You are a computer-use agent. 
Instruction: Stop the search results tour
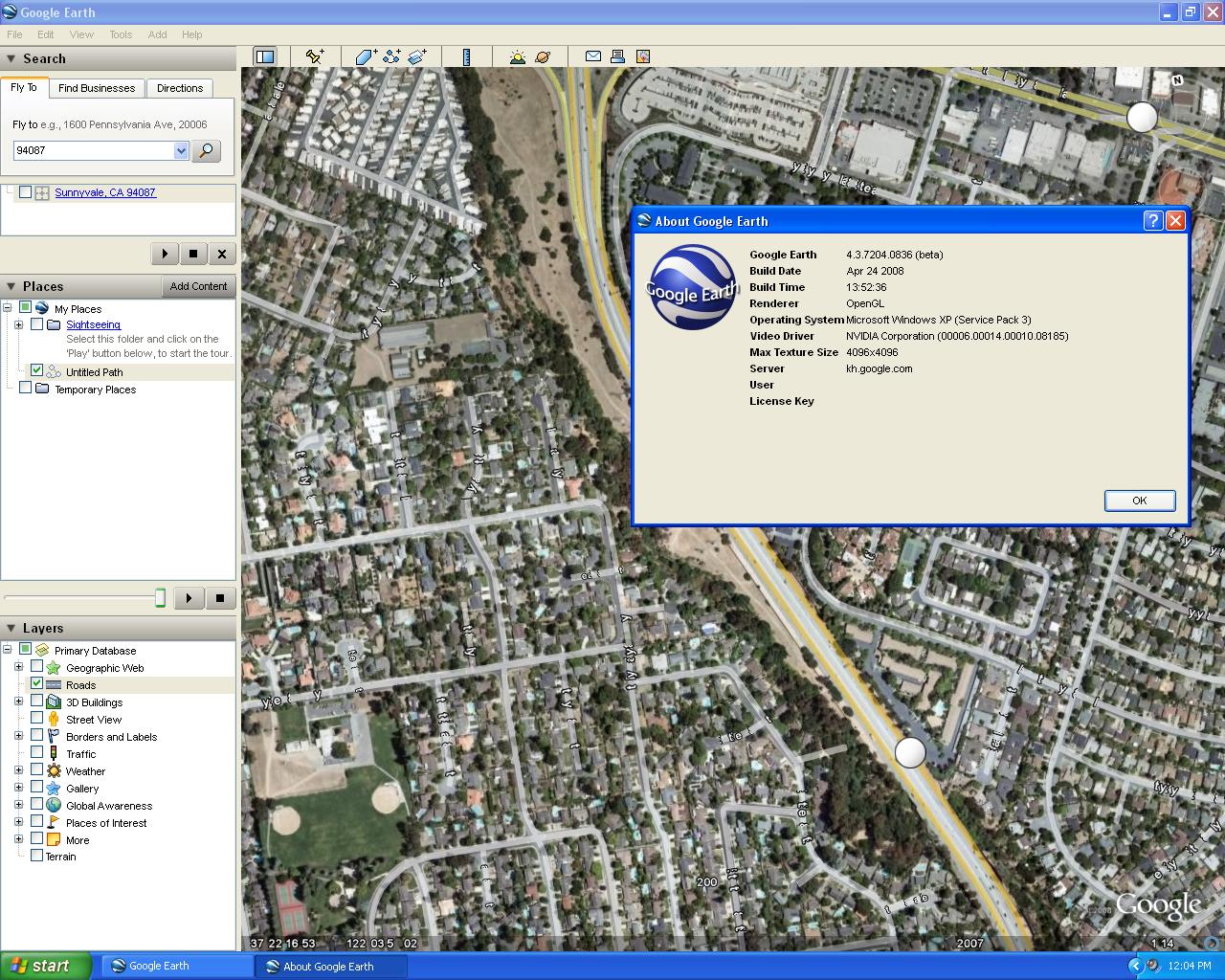[193, 254]
